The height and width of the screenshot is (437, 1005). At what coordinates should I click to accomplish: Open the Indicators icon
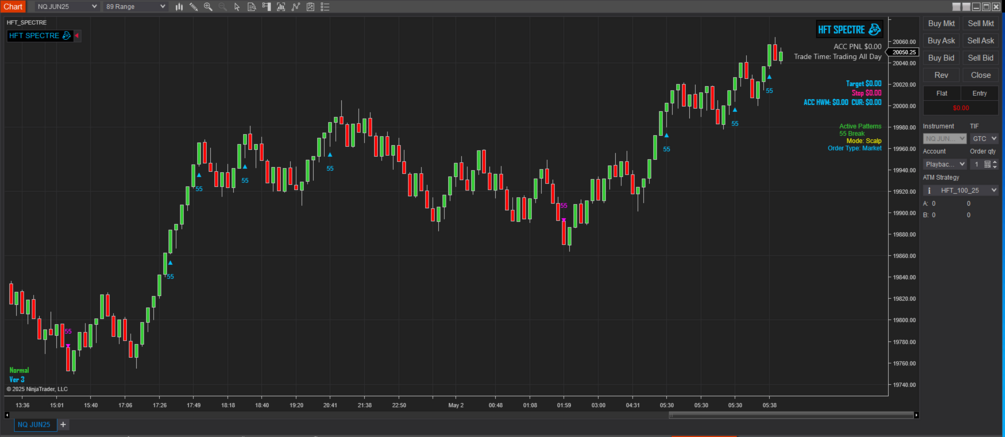pos(295,6)
